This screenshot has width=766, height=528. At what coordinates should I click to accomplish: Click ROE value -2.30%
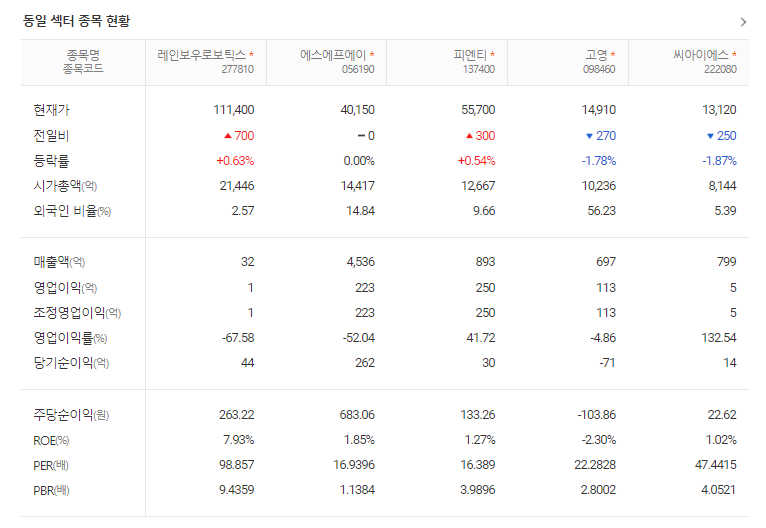click(x=598, y=440)
